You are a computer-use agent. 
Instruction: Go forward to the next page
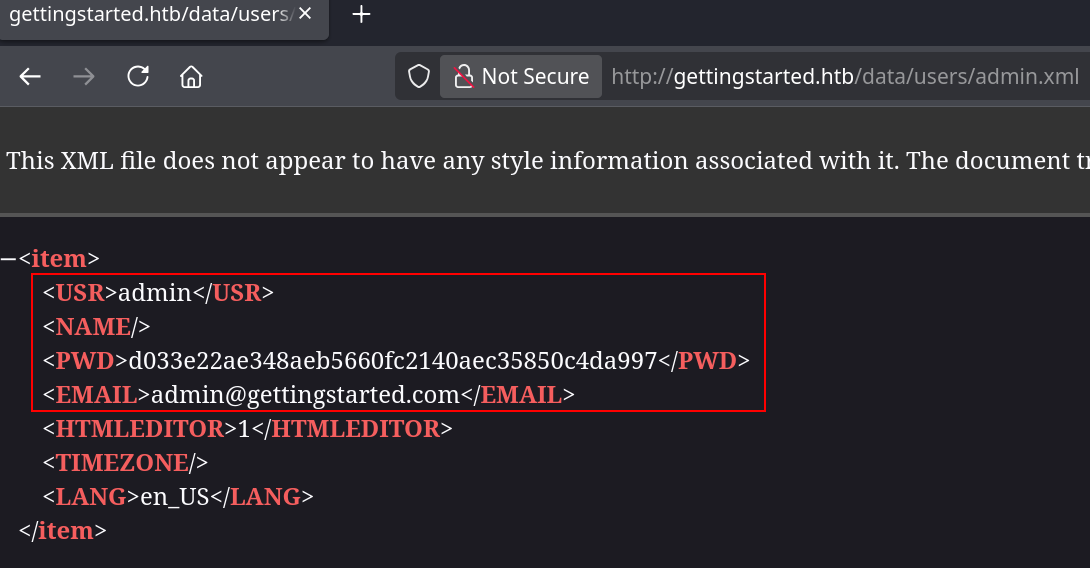point(84,77)
